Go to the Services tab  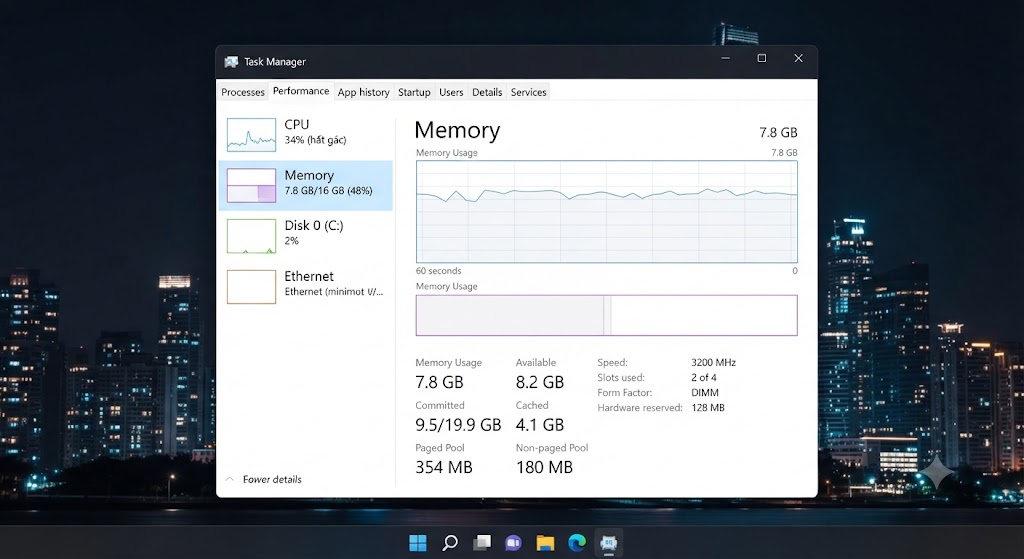528,92
